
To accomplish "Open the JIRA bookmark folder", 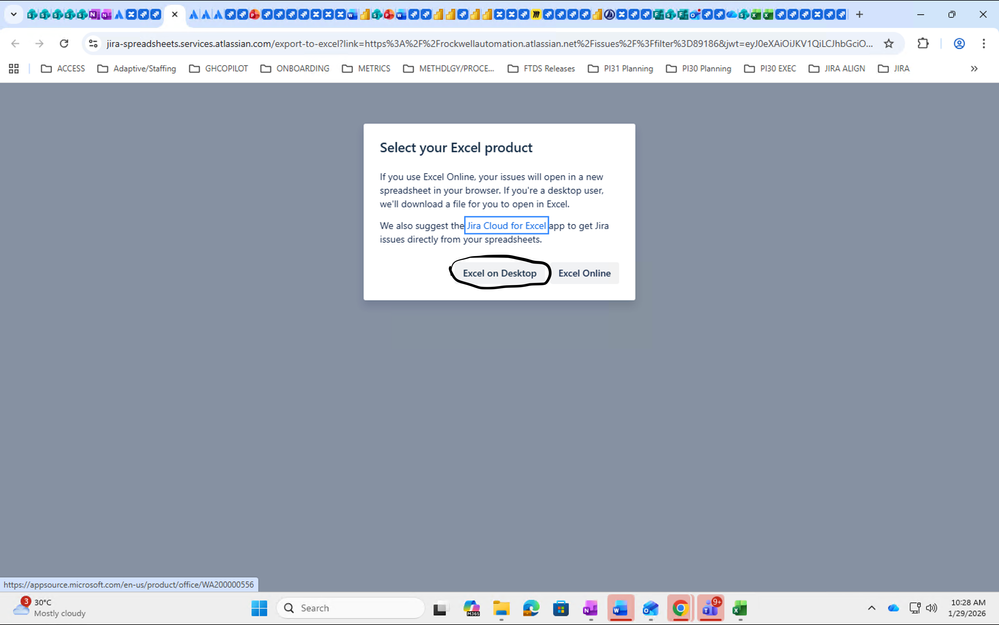I will (x=893, y=68).
